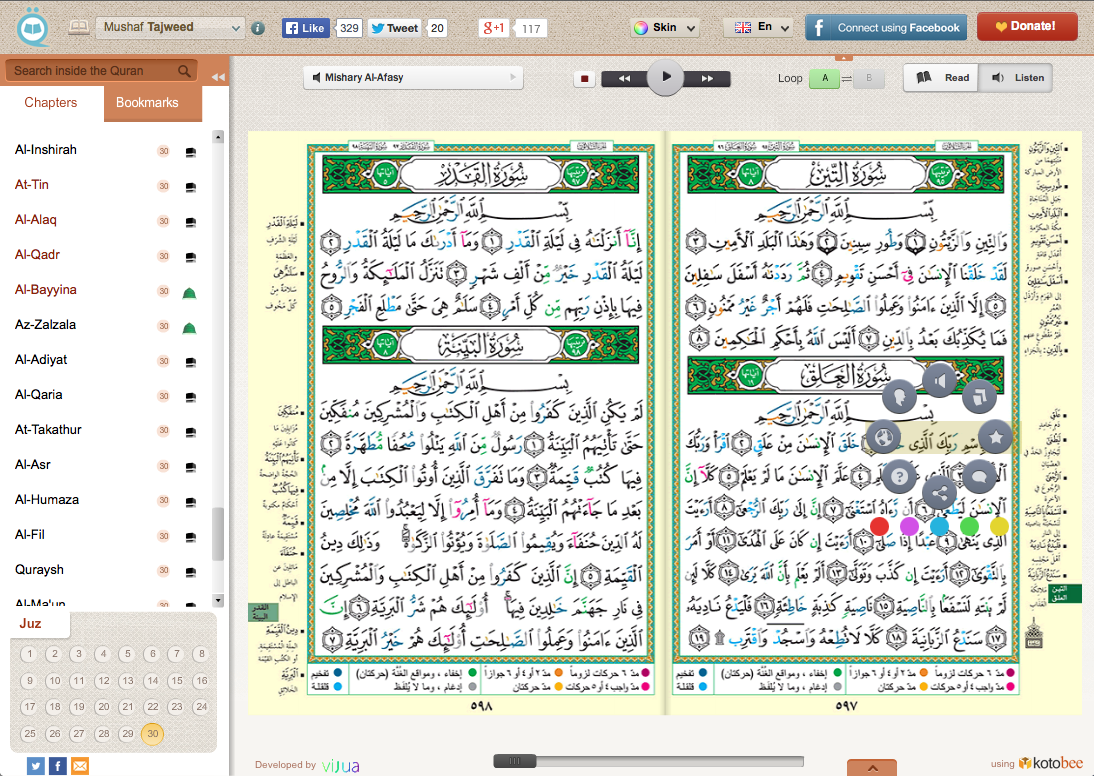Switch to Read mode
Image resolution: width=1094 pixels, height=776 pixels.
tap(941, 77)
